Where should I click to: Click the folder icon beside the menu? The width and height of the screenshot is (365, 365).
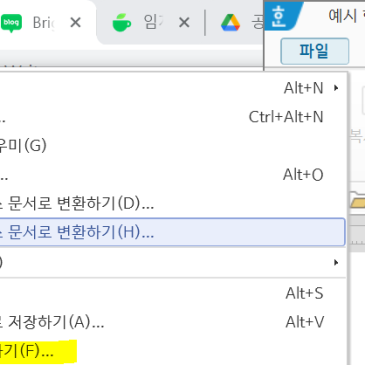click(x=357, y=199)
